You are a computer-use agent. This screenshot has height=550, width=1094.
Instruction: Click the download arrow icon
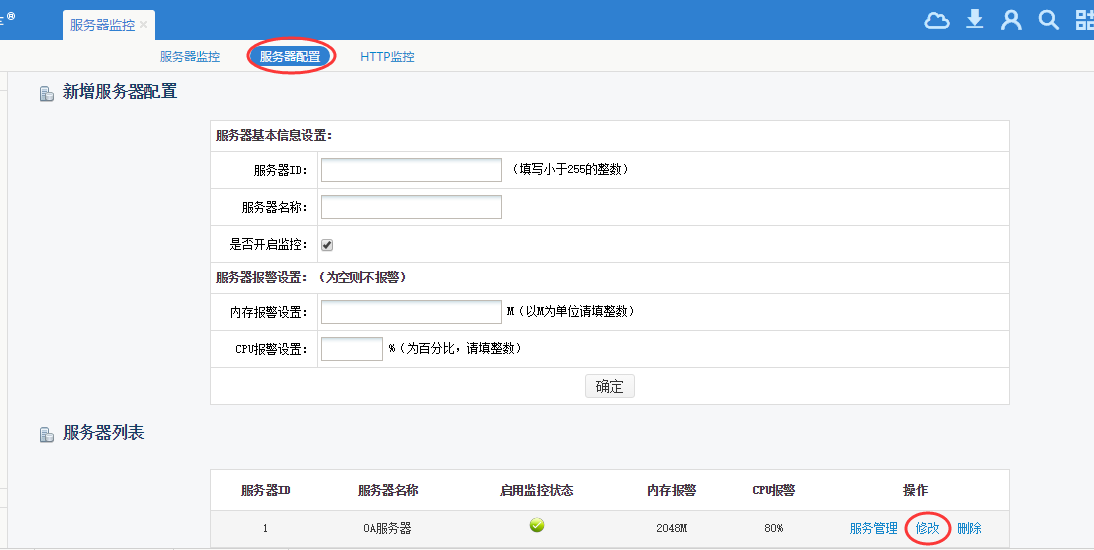(975, 20)
